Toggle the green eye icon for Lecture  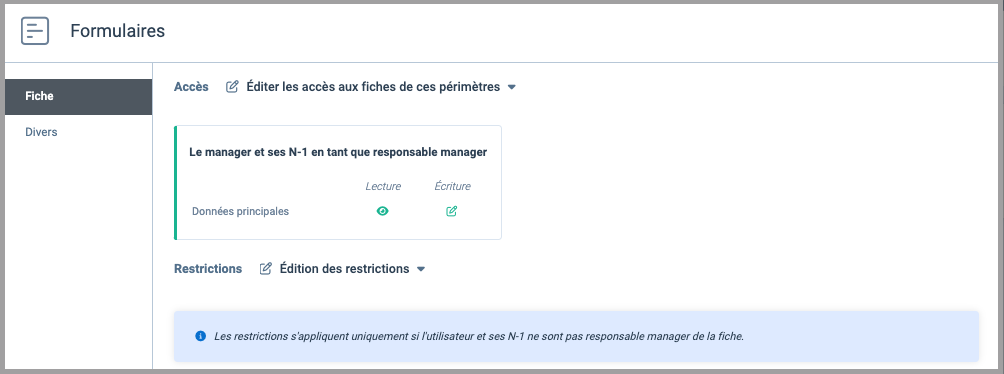[382, 211]
